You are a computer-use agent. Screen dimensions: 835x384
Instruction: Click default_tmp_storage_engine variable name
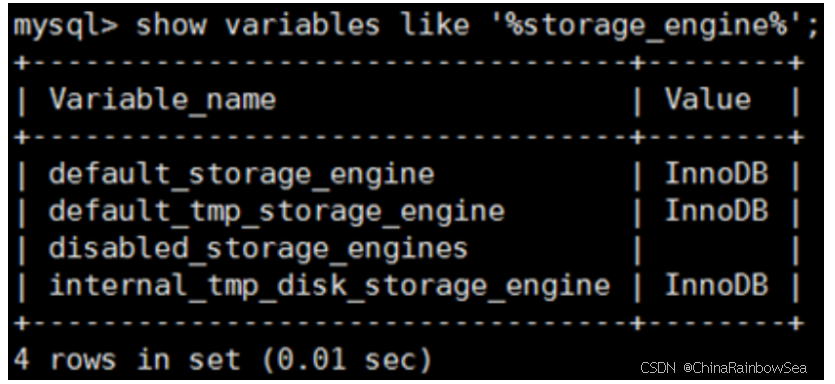pyautogui.click(x=276, y=212)
